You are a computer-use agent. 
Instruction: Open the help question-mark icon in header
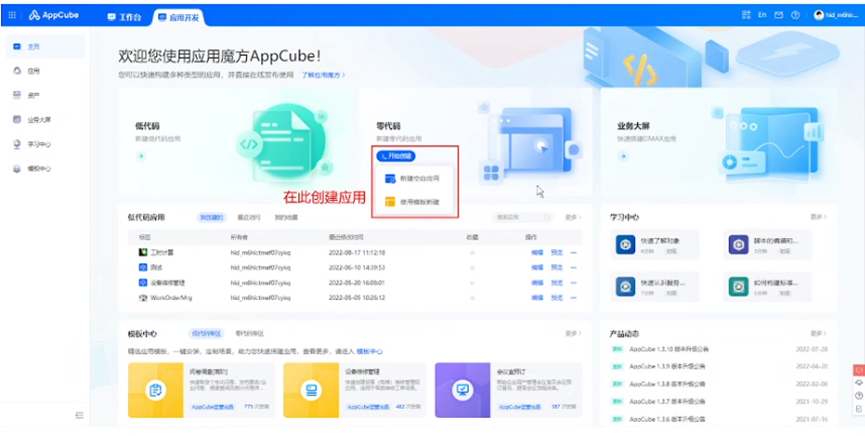point(795,15)
